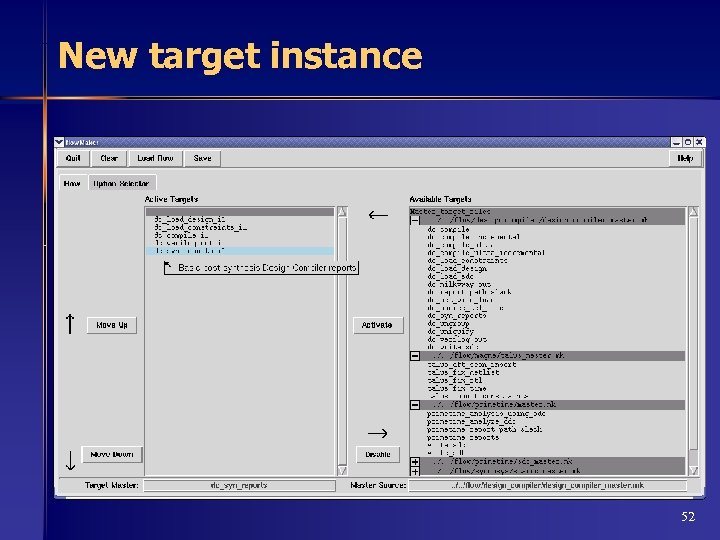Viewport: 720px width, 540px height.
Task: Click the Clear button
Action: click(109, 158)
